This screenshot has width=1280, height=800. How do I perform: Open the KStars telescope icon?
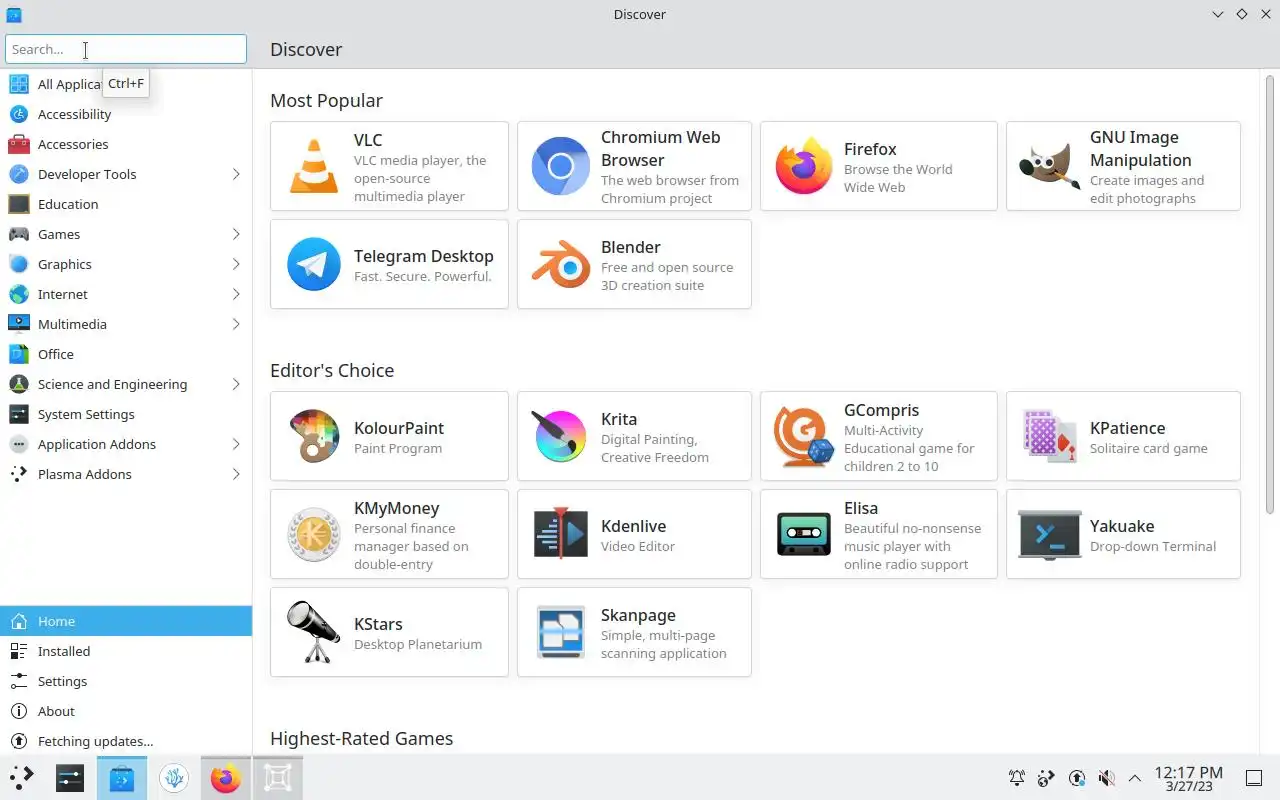click(x=314, y=632)
